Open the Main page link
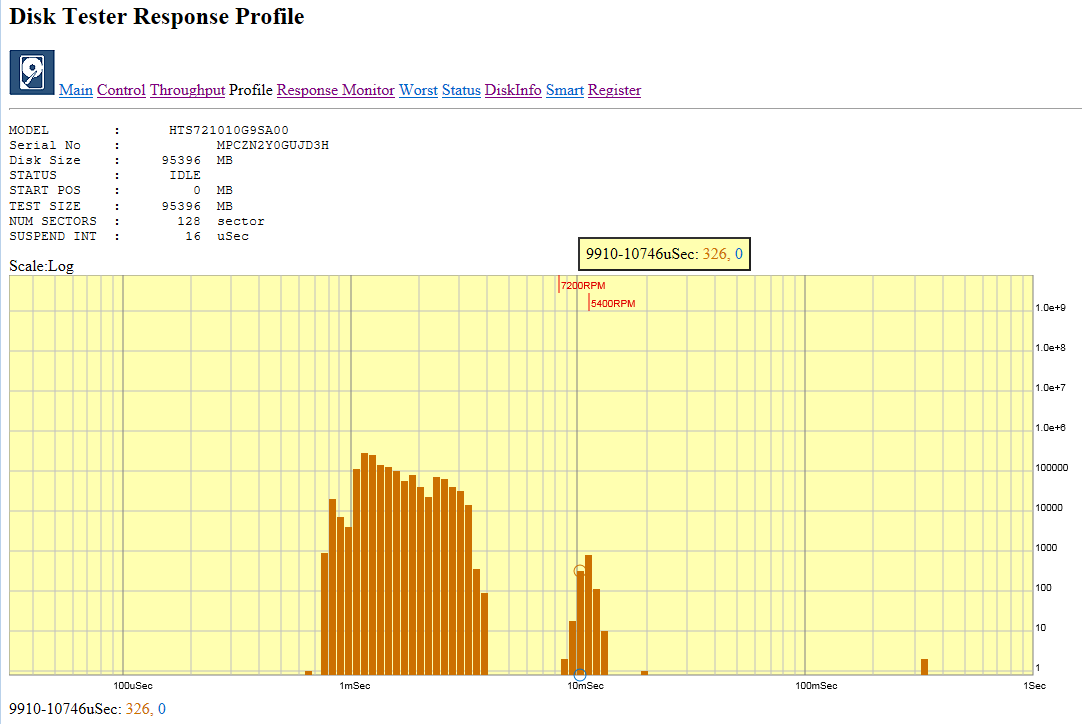The height and width of the screenshot is (724, 1082). 76,90
